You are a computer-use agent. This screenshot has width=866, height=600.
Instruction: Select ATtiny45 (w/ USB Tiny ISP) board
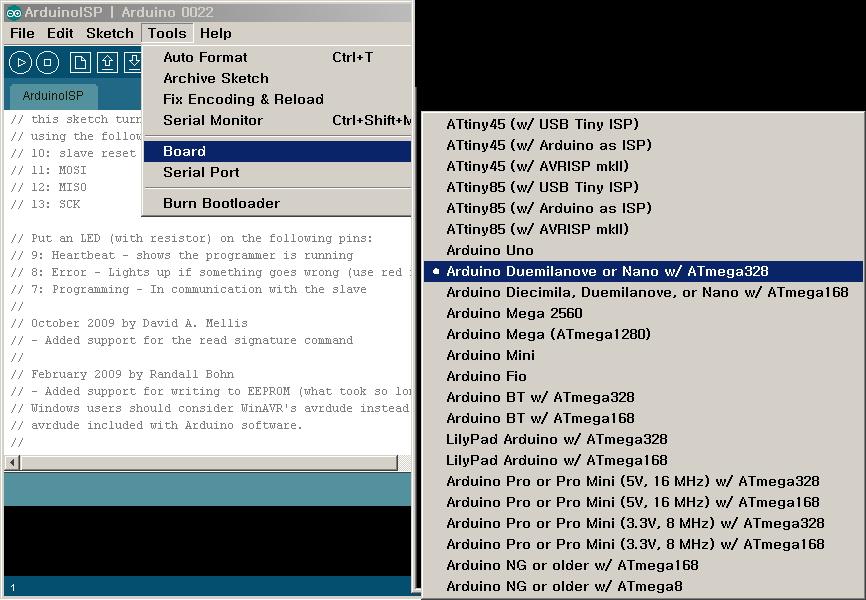643,124
